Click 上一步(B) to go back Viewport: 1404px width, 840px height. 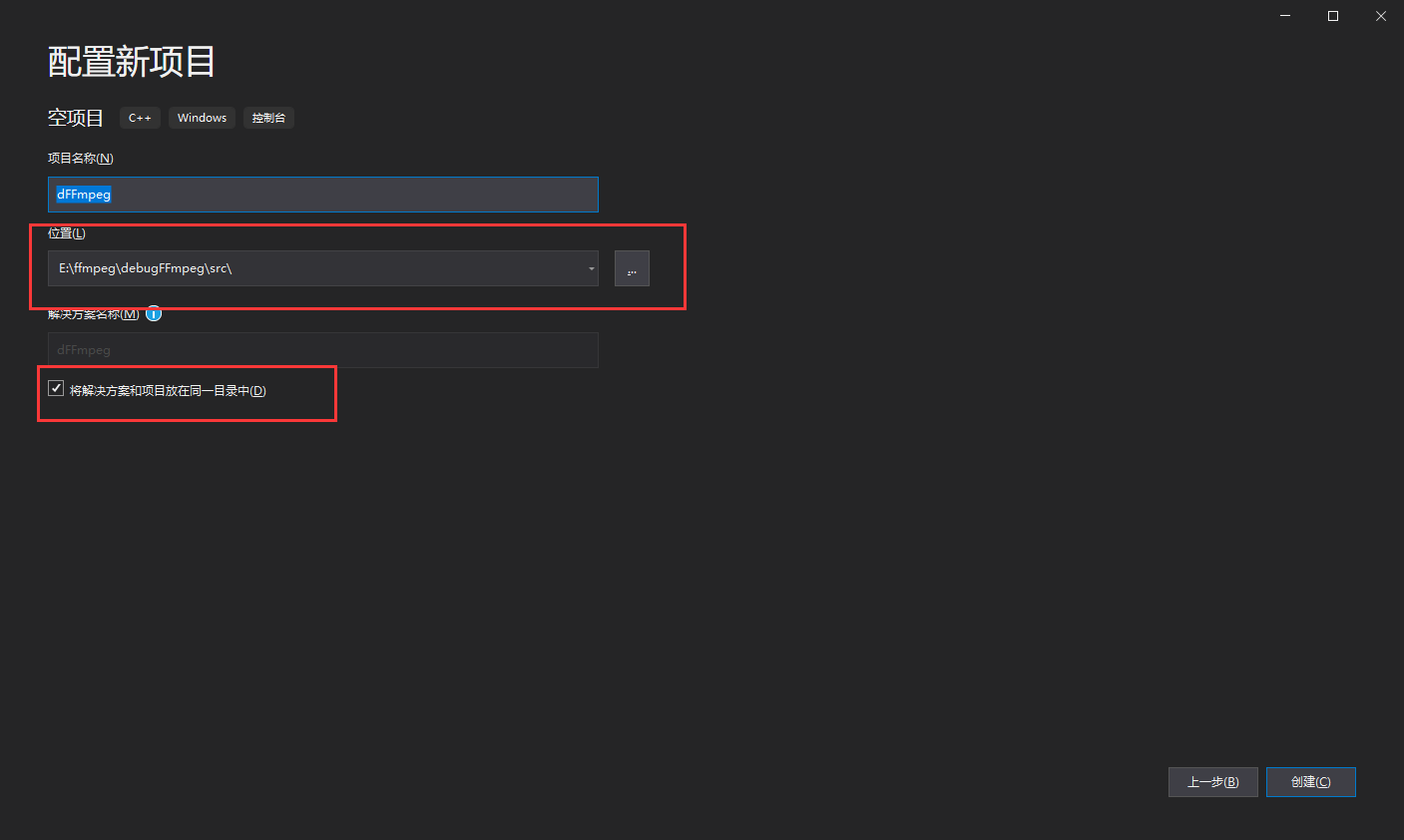[1212, 781]
